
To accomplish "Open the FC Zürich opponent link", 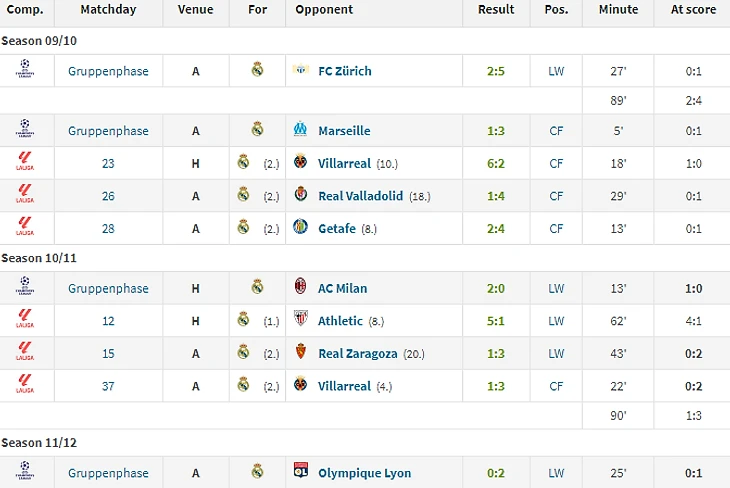I will [345, 71].
